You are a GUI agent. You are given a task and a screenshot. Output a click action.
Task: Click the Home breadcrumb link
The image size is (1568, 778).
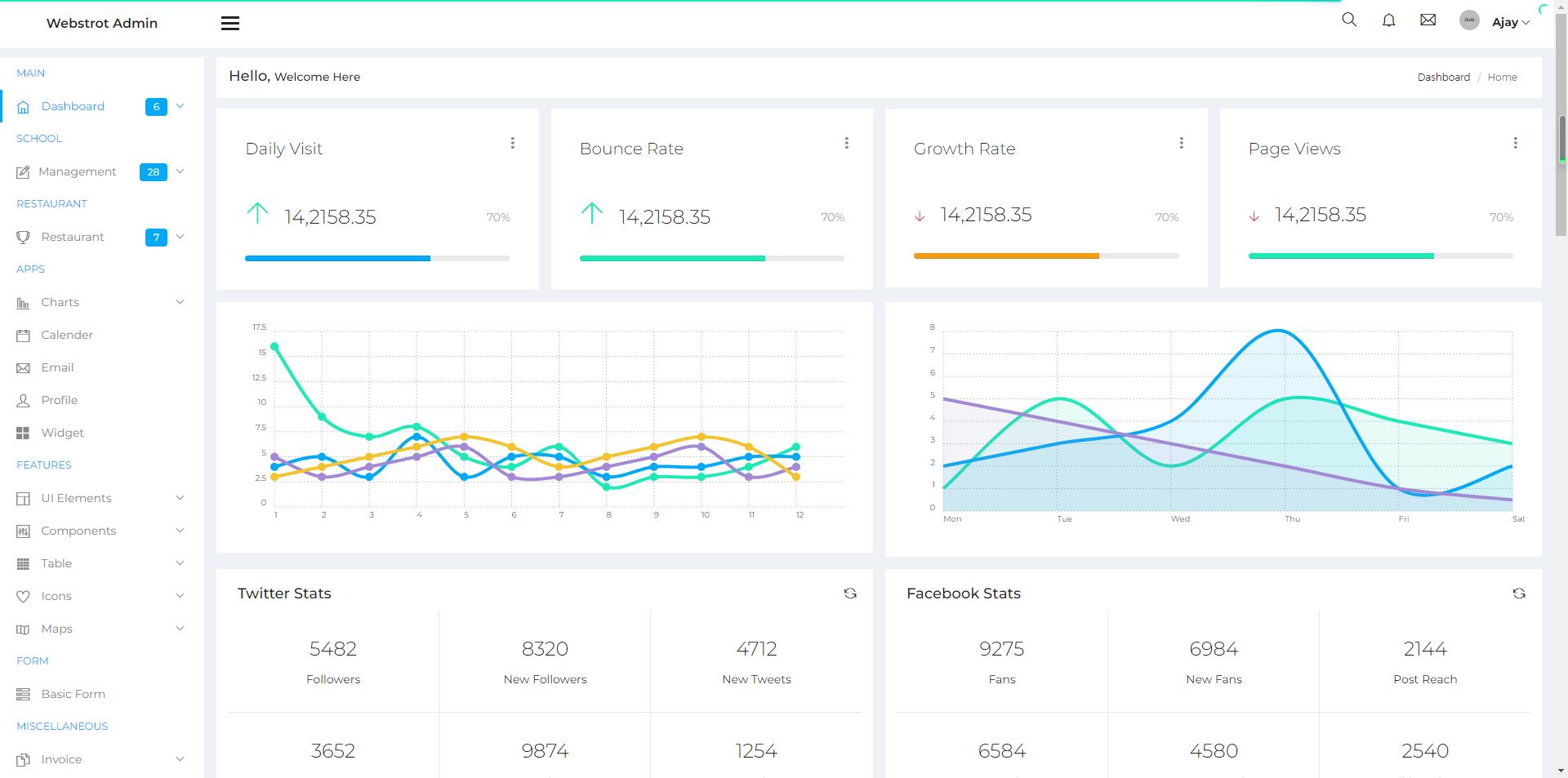1502,77
